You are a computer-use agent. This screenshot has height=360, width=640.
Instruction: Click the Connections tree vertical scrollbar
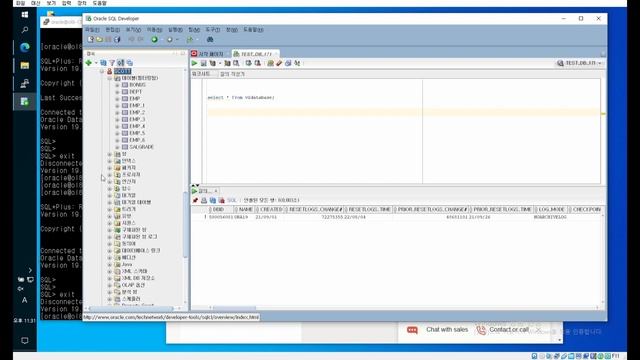(x=185, y=224)
